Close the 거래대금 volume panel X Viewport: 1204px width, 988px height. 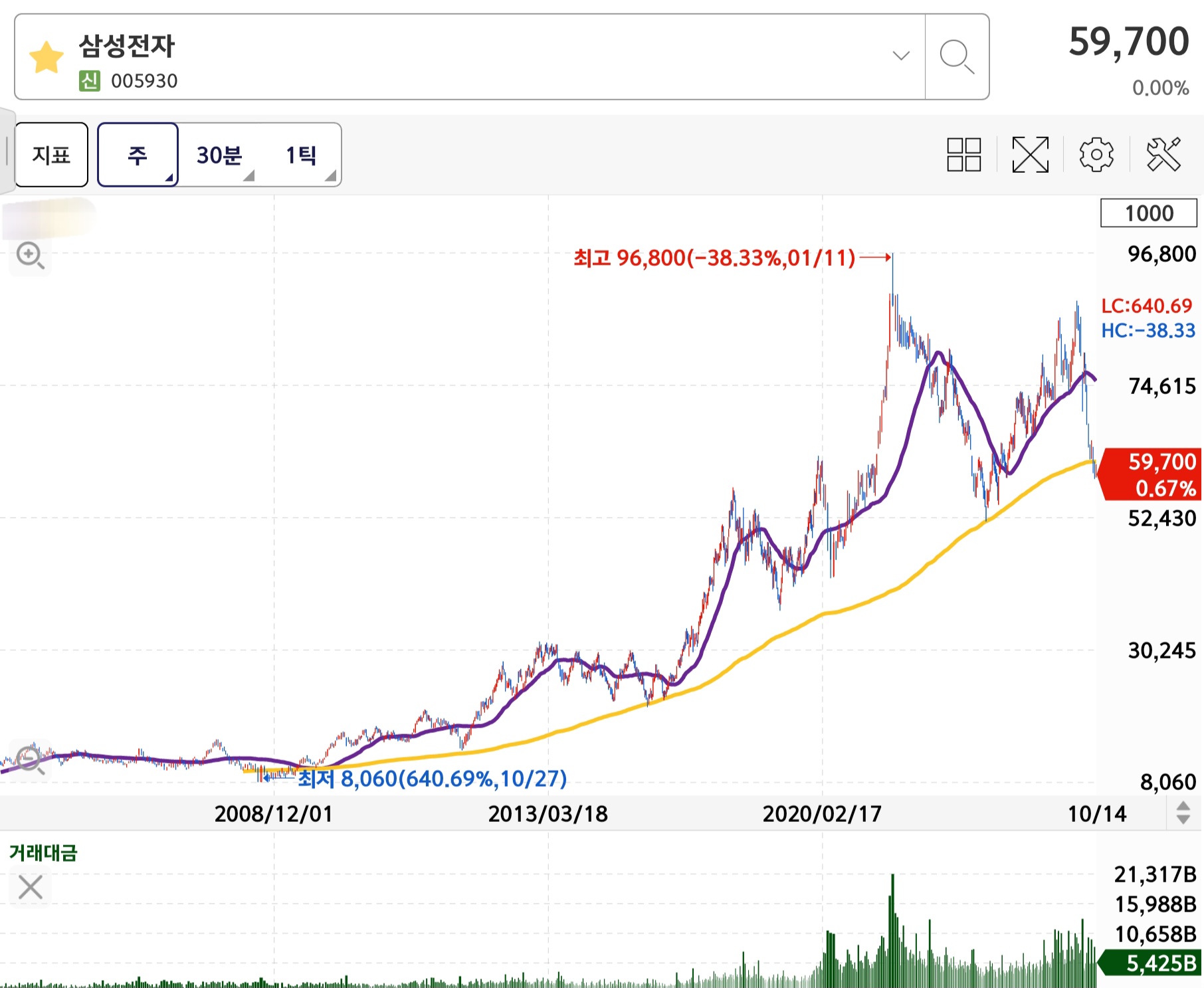[x=31, y=887]
